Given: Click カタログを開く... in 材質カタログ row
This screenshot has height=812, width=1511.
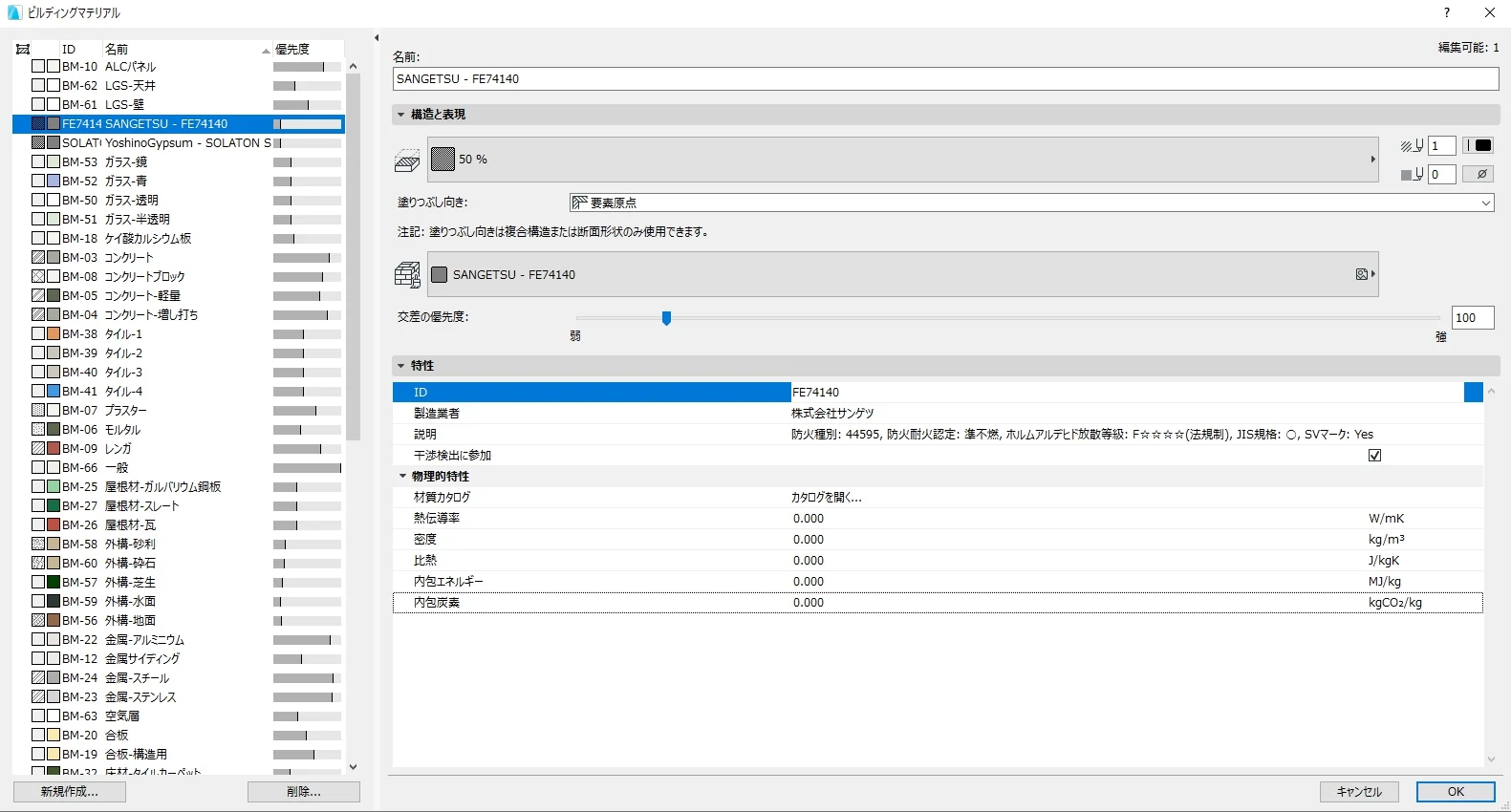Looking at the screenshot, I should click(826, 498).
